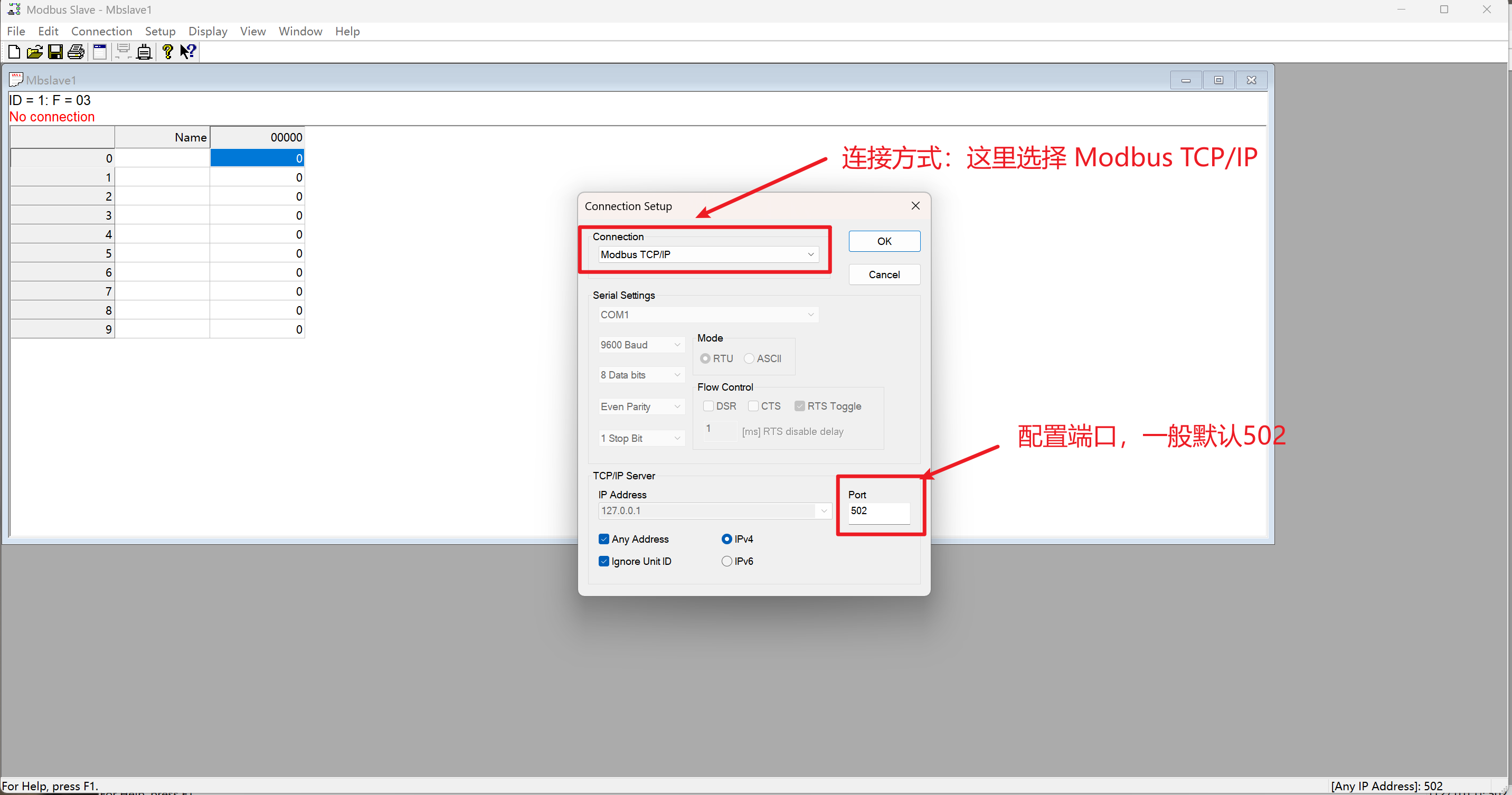Click the 'For Help, press F1.' status text
1512x795 pixels.
pyautogui.click(x=50, y=785)
